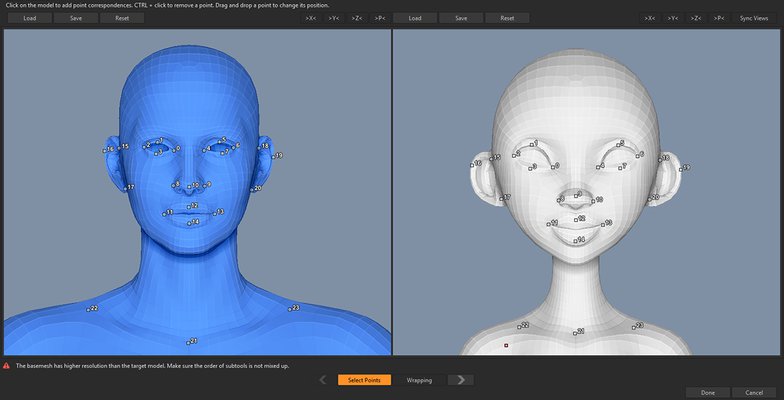The image size is (784, 400).
Task: Toggle the Sync Views button
Action: pos(755,18)
